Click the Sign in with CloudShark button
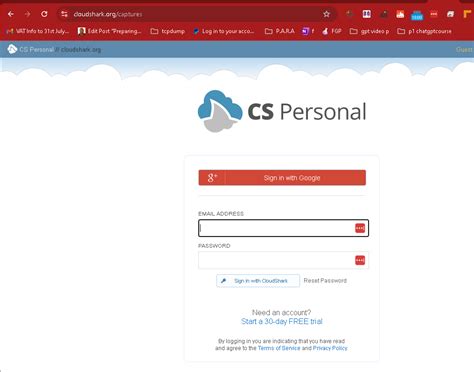Image resolution: width=474 pixels, height=372 pixels. point(258,281)
